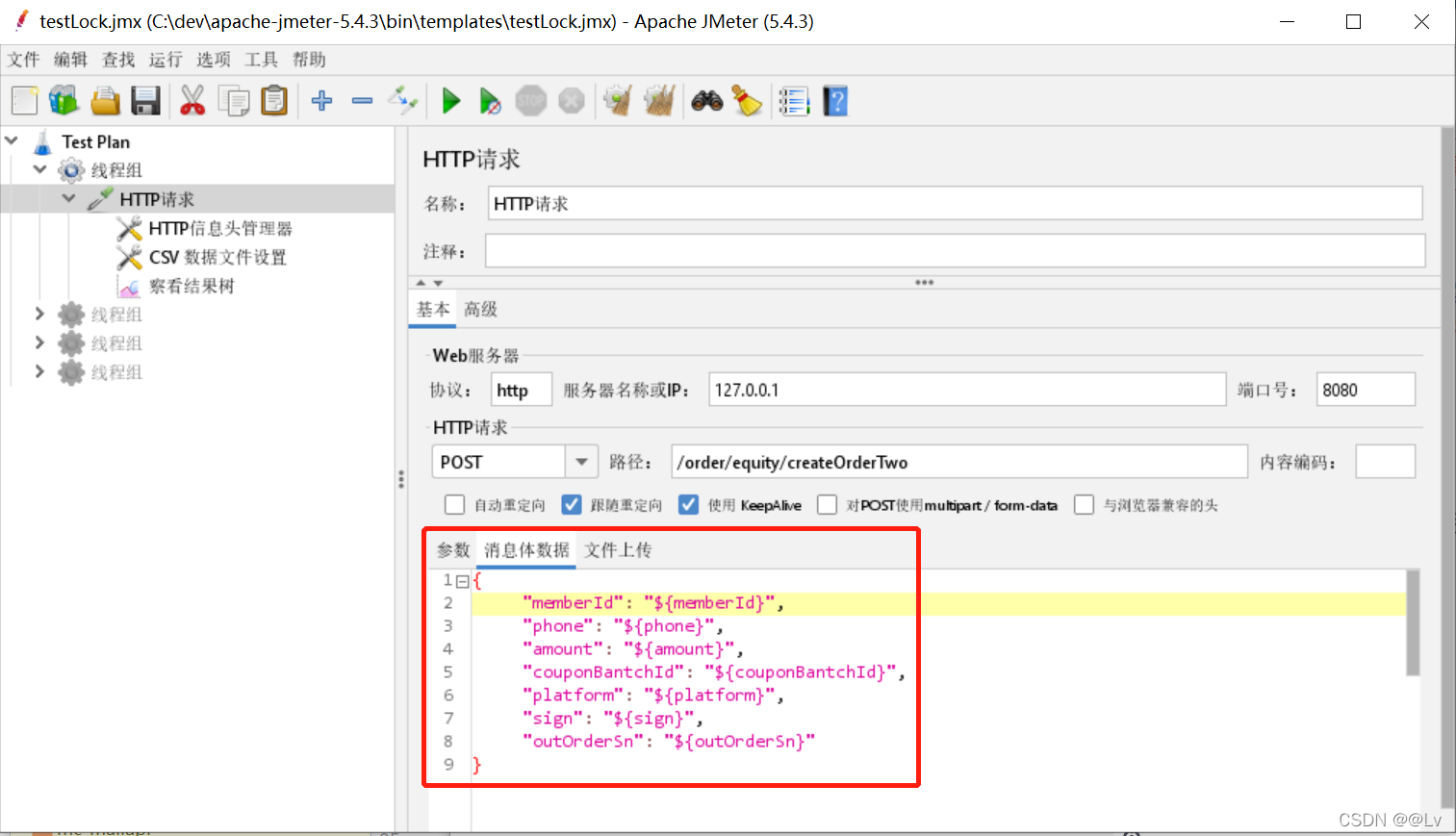Click the 协议 http field
Image resolution: width=1456 pixels, height=836 pixels.
click(x=522, y=390)
